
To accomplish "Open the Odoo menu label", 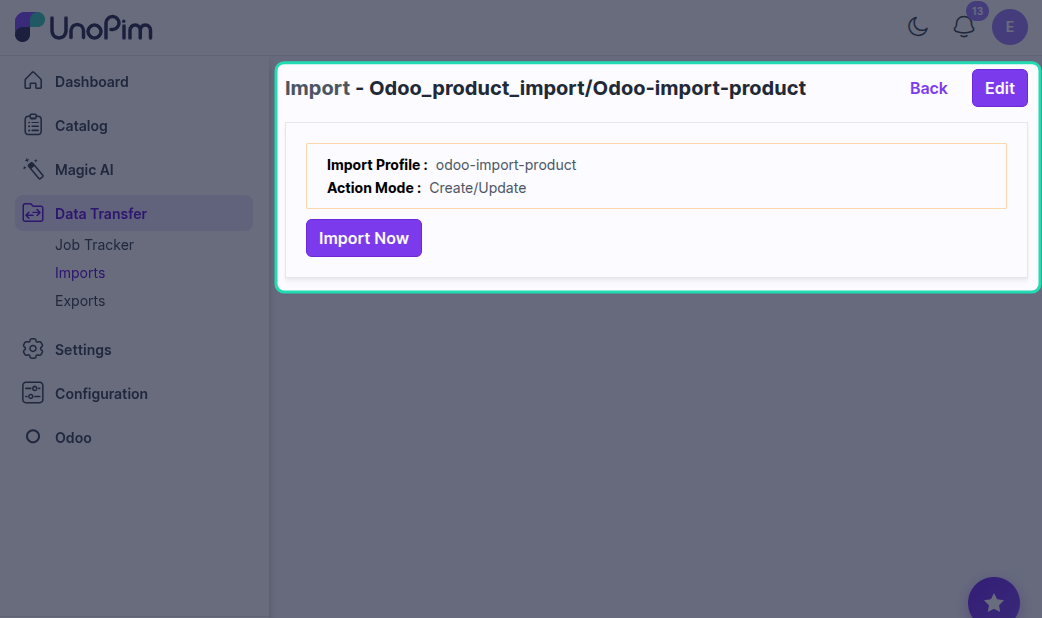I will click(73, 437).
